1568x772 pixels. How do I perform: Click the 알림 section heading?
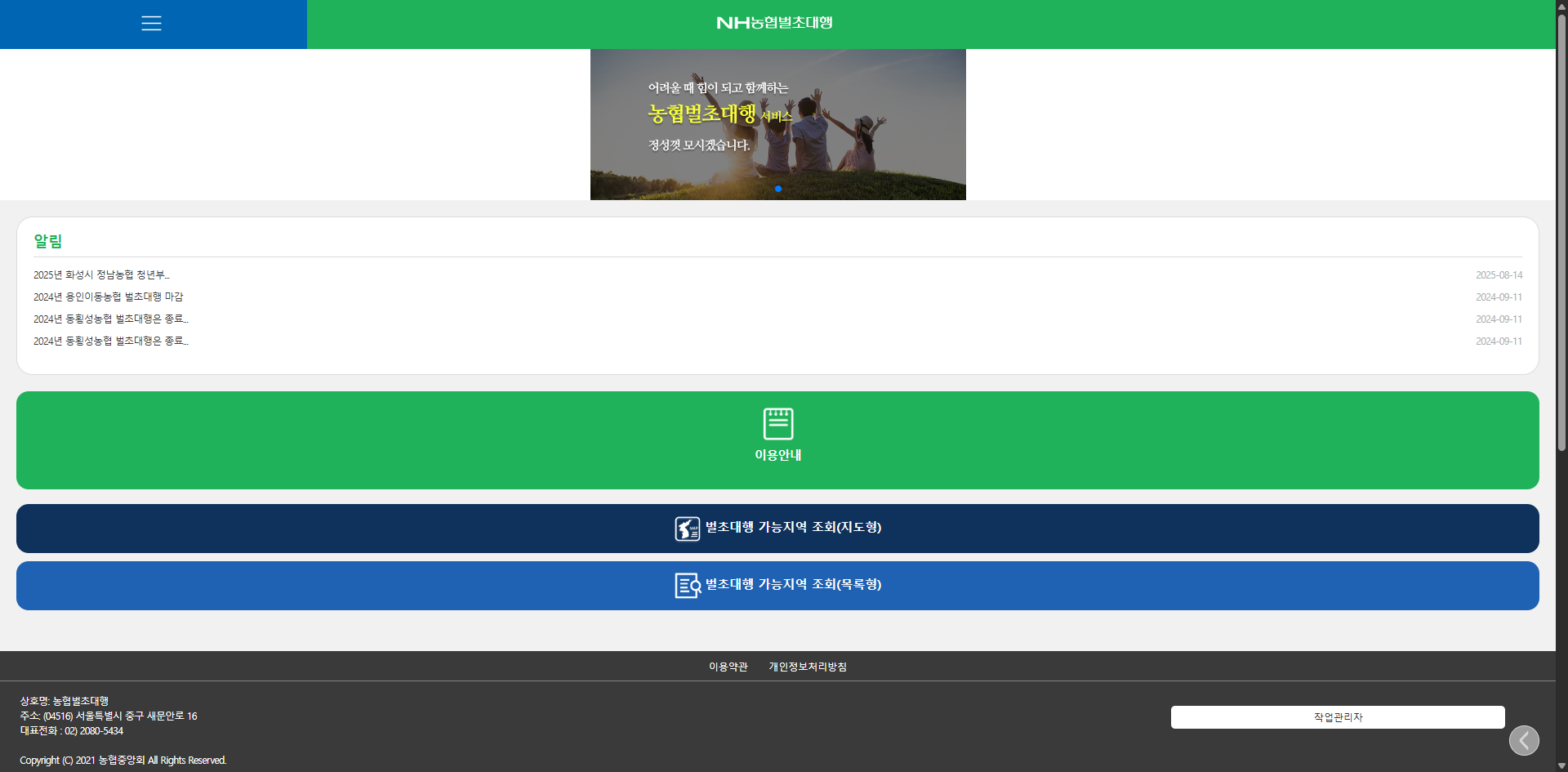coord(48,241)
